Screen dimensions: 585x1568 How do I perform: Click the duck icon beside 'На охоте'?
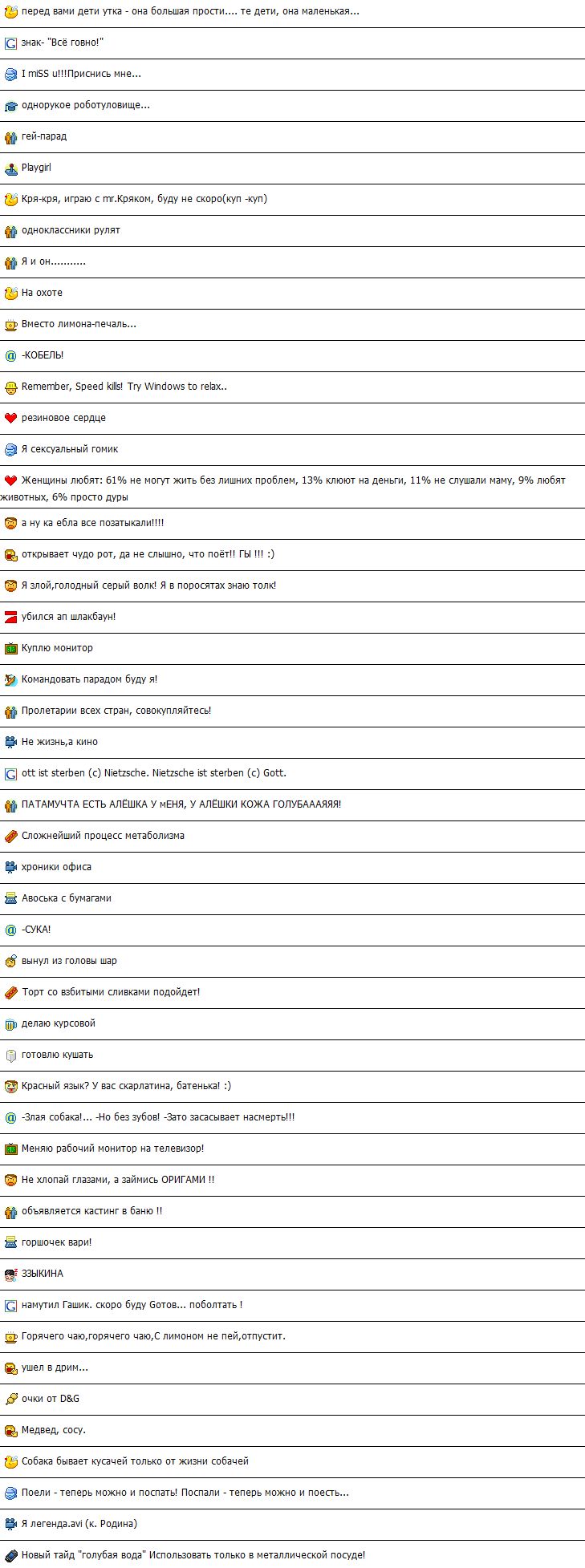[x=10, y=293]
